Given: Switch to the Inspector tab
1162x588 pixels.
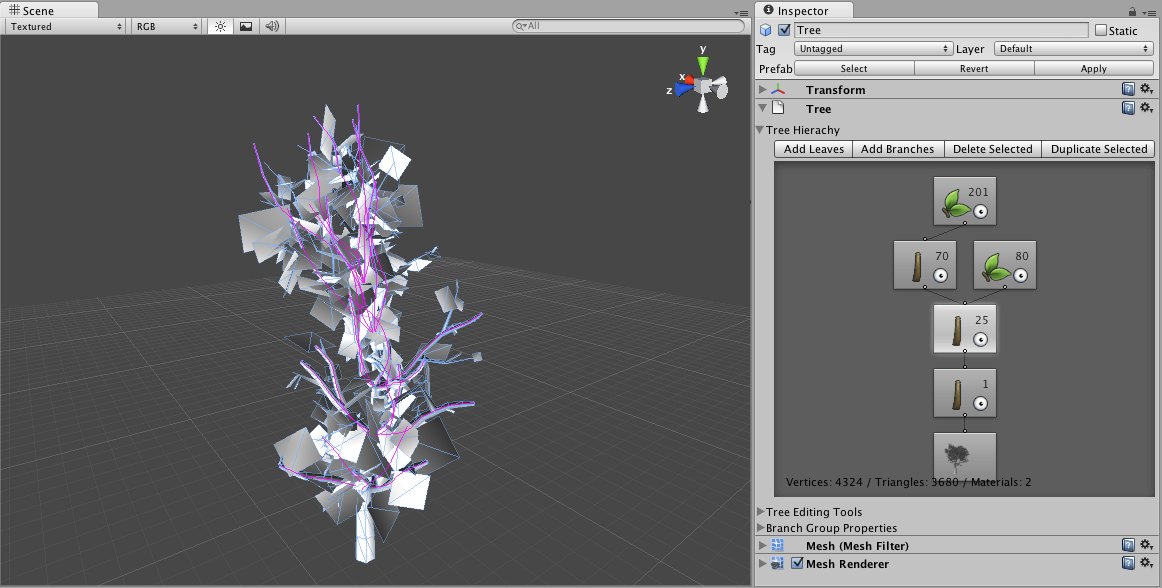Looking at the screenshot, I should pos(803,10).
